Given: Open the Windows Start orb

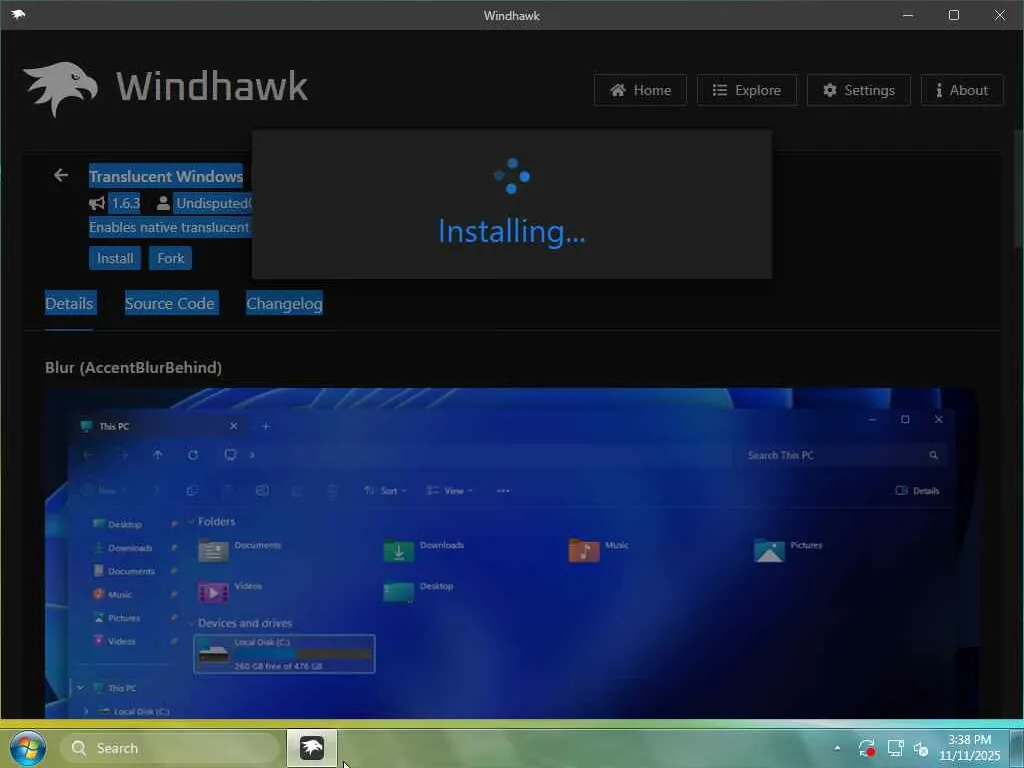Looking at the screenshot, I should click(x=28, y=748).
